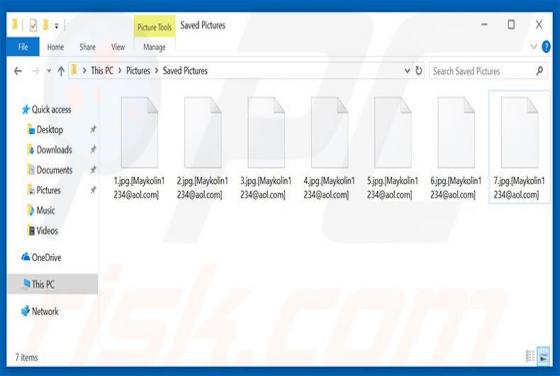The width and height of the screenshot is (560, 376).
Task: Maximize the Saved Pictures window
Action: [511, 25]
